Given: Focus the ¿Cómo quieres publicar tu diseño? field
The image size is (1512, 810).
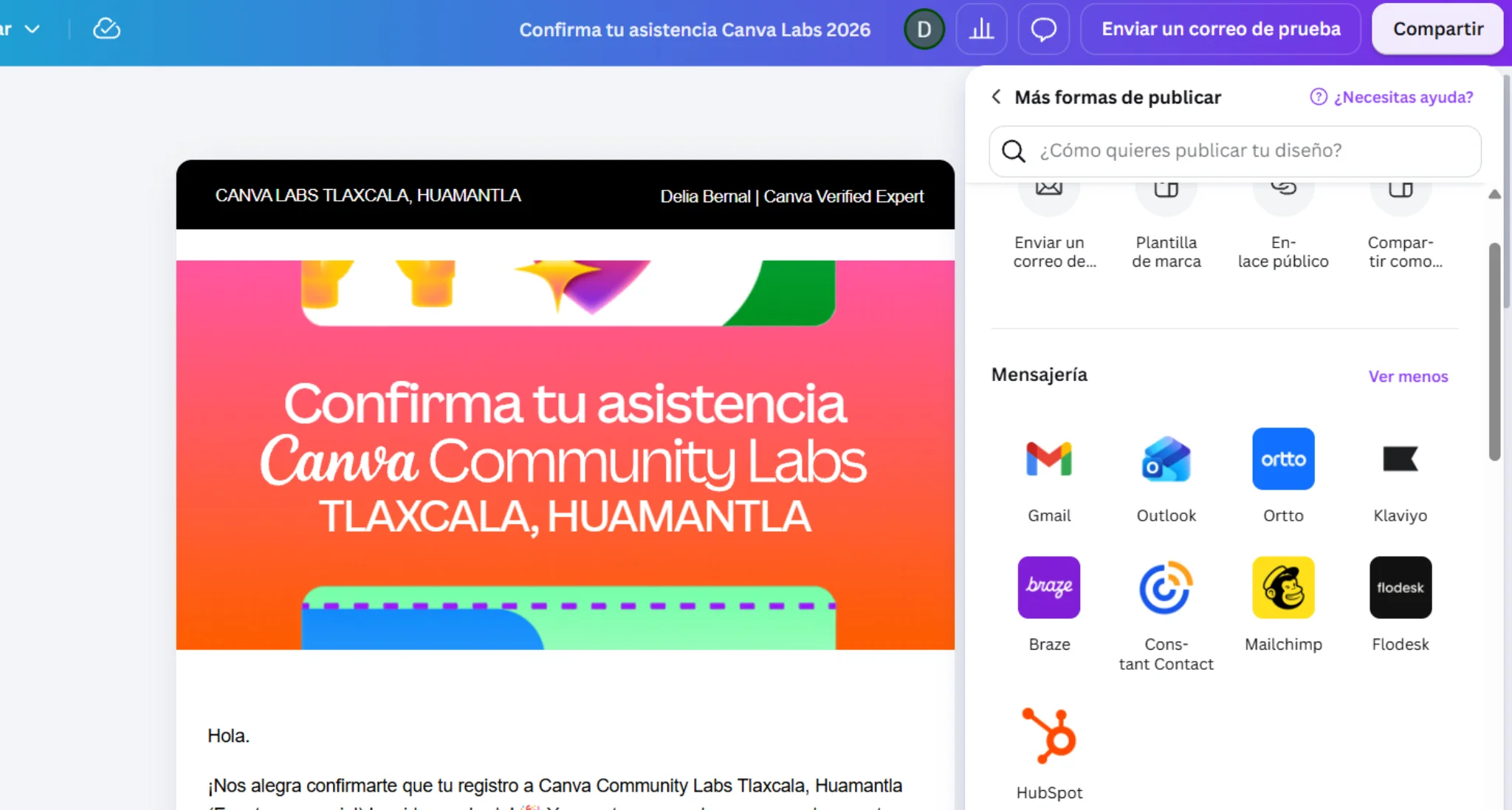Looking at the screenshot, I should pyautogui.click(x=1235, y=151).
